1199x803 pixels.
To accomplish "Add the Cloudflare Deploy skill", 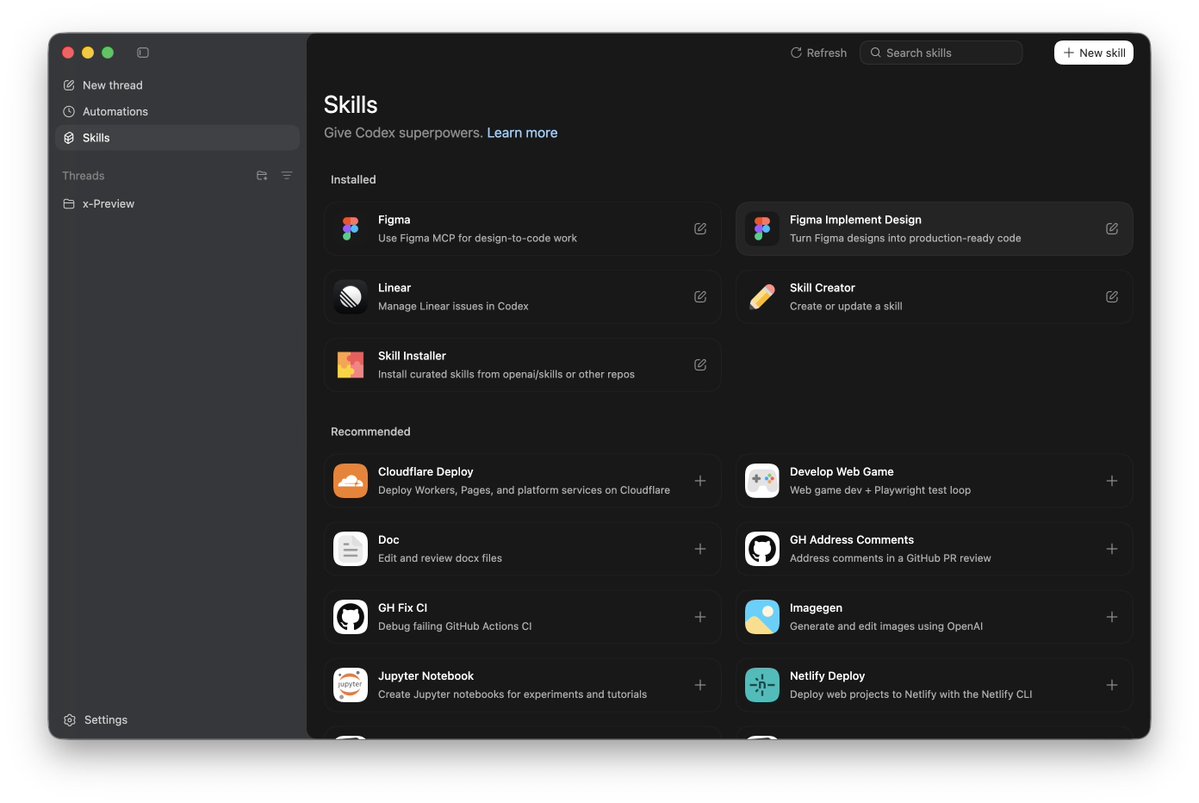I will click(x=700, y=481).
